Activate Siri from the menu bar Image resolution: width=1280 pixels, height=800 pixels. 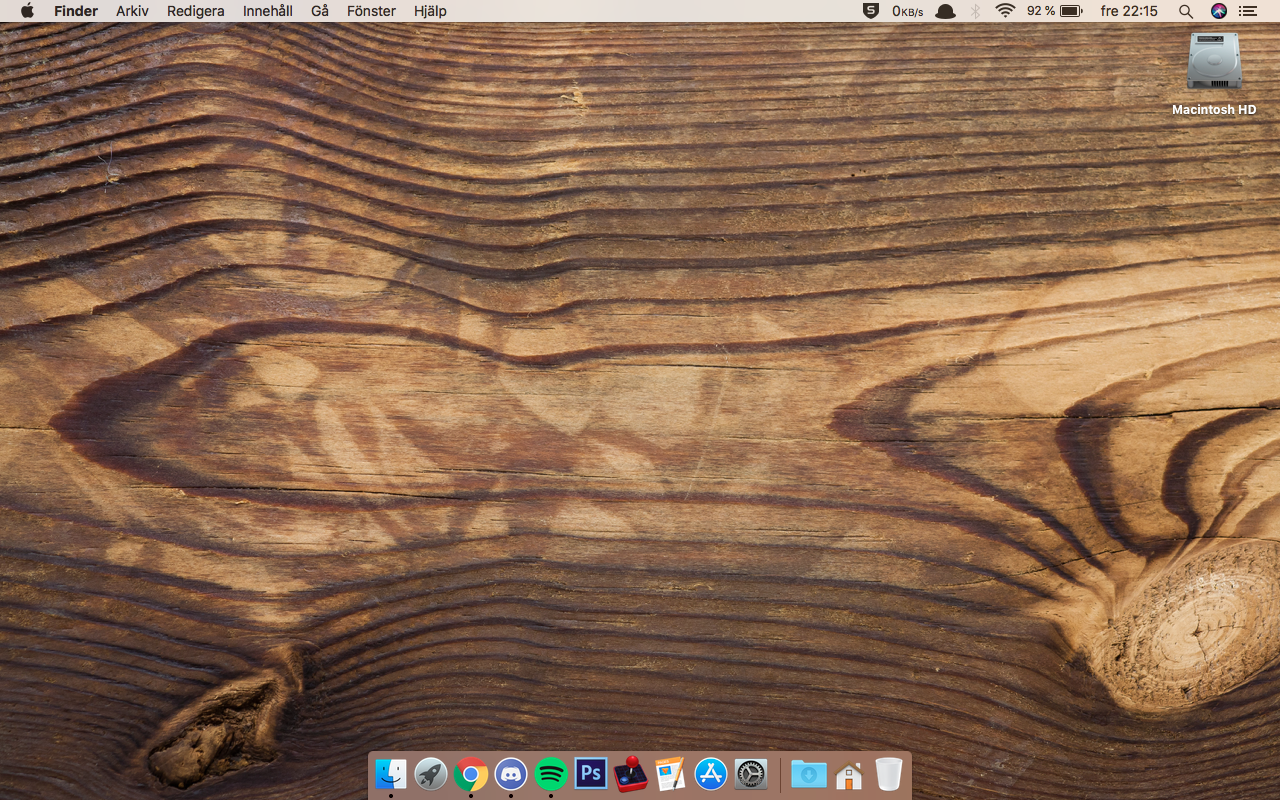coord(1218,11)
